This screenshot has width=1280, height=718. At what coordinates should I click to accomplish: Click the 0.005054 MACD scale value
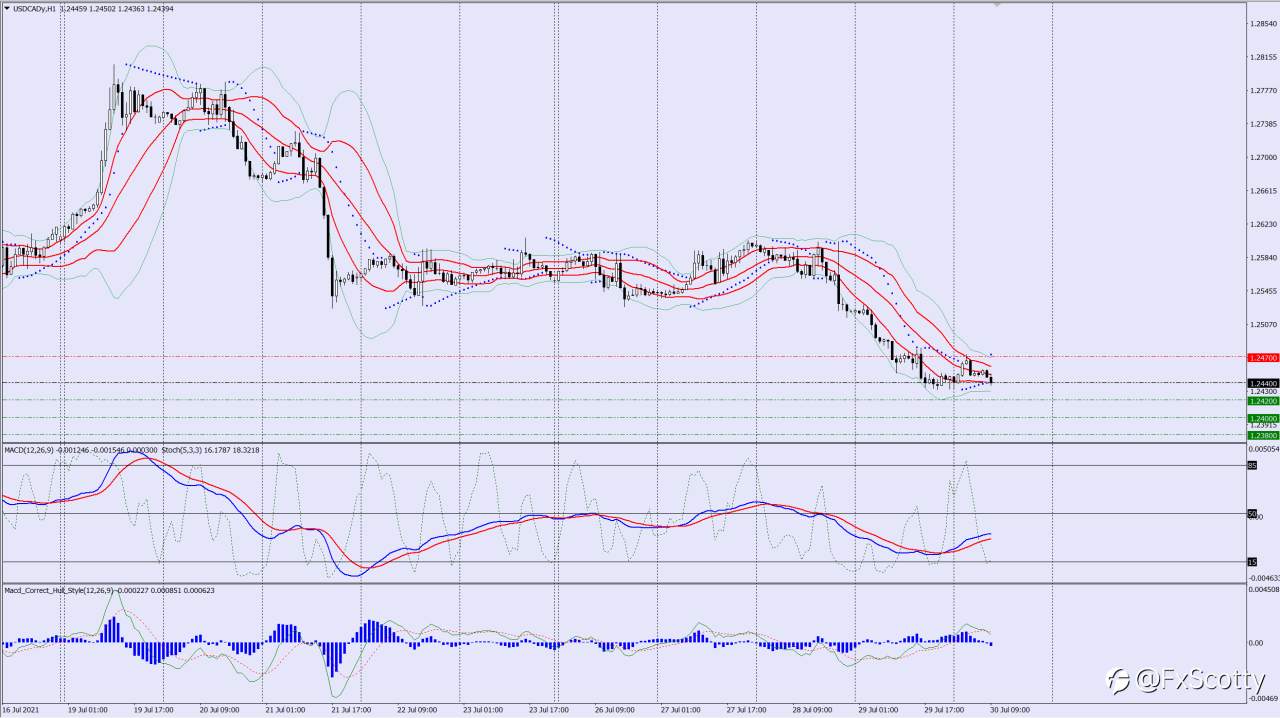(1264, 450)
